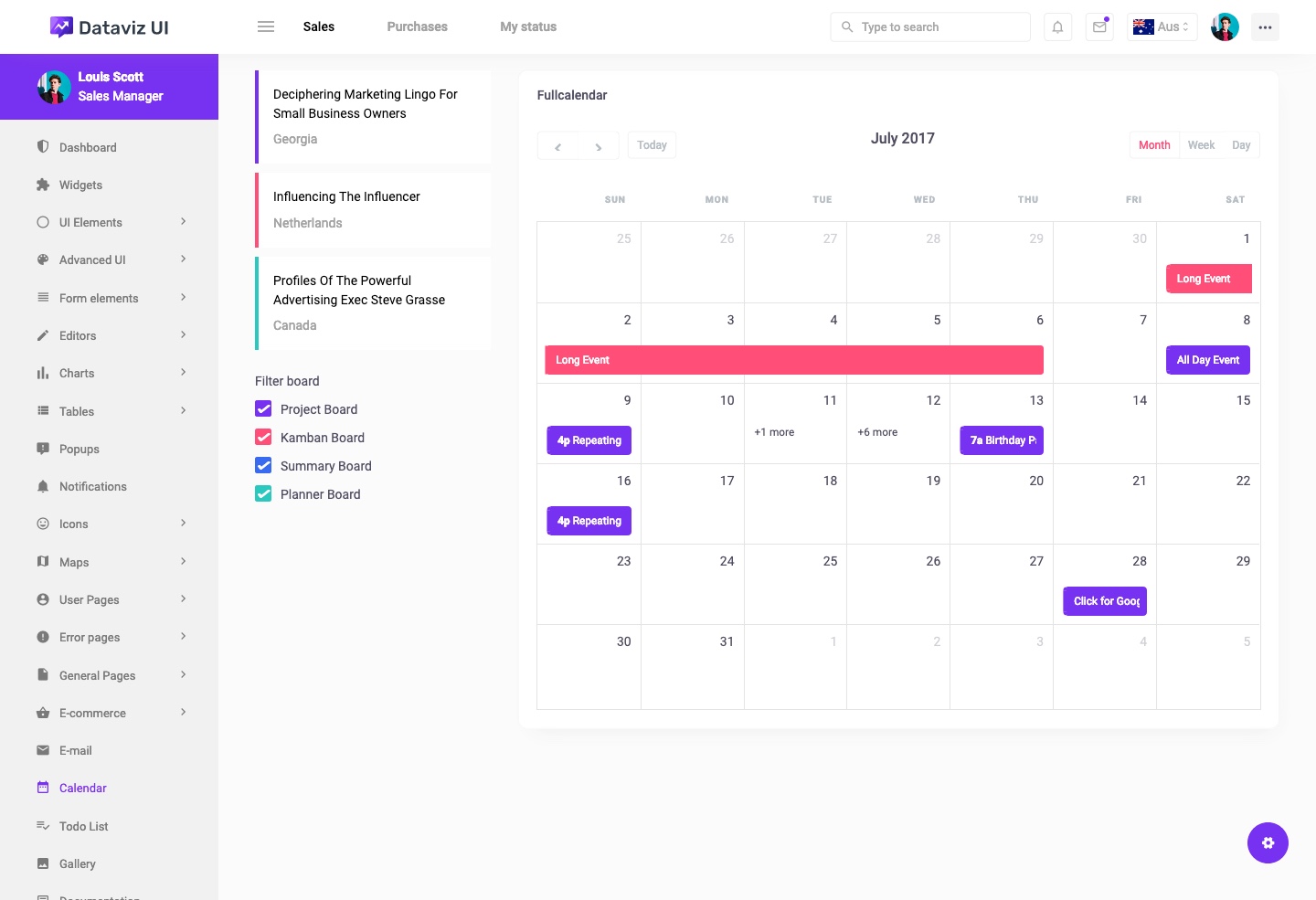Click inside the 'Type to search' field
The width and height of the screenshot is (1316, 900).
coord(930,26)
